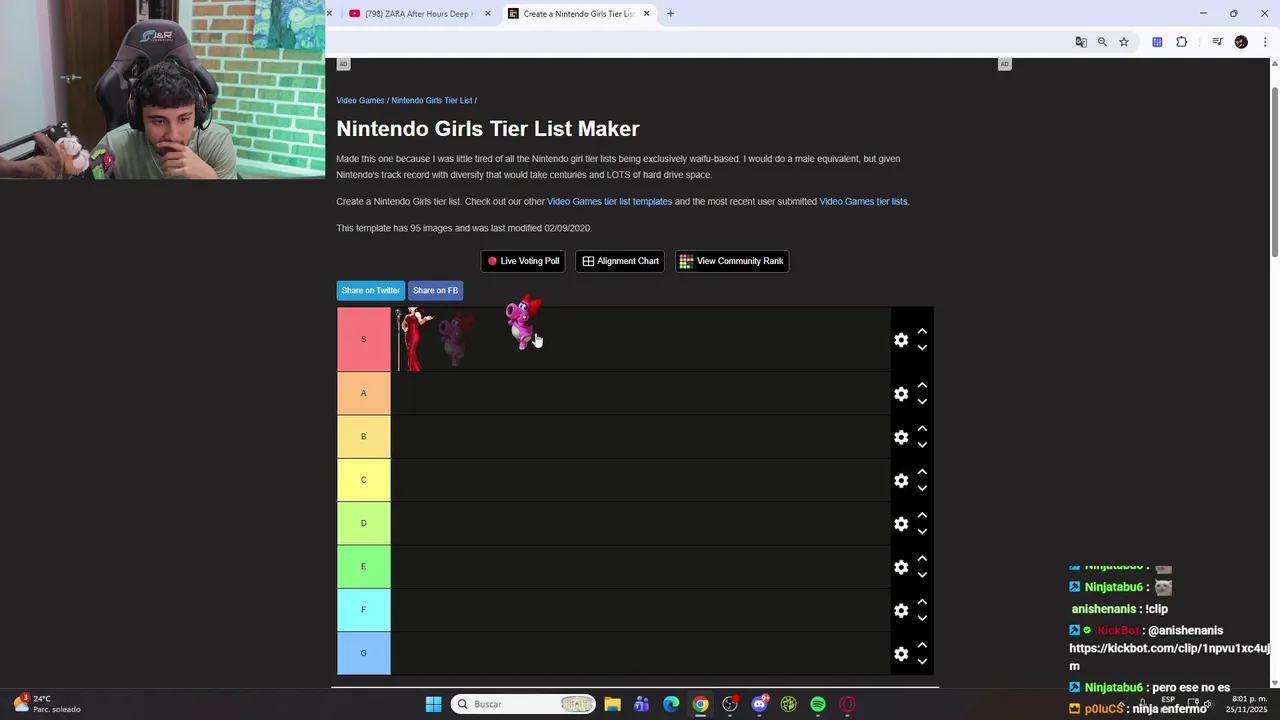Click Share on Twitter button
The image size is (1280, 720).
tap(371, 290)
